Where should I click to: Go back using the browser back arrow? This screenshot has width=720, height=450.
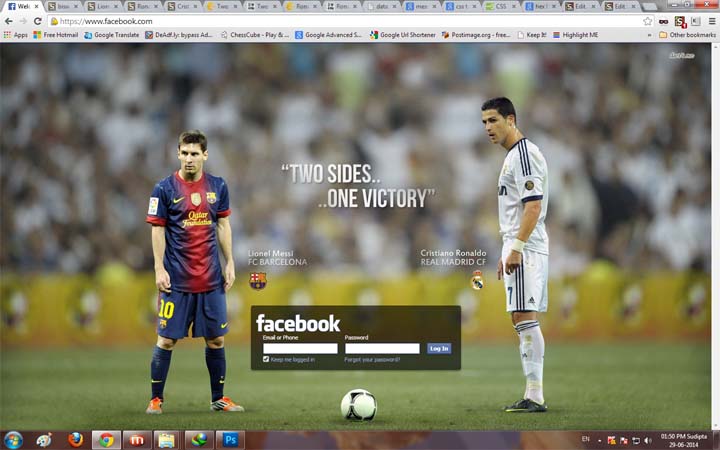coord(9,21)
